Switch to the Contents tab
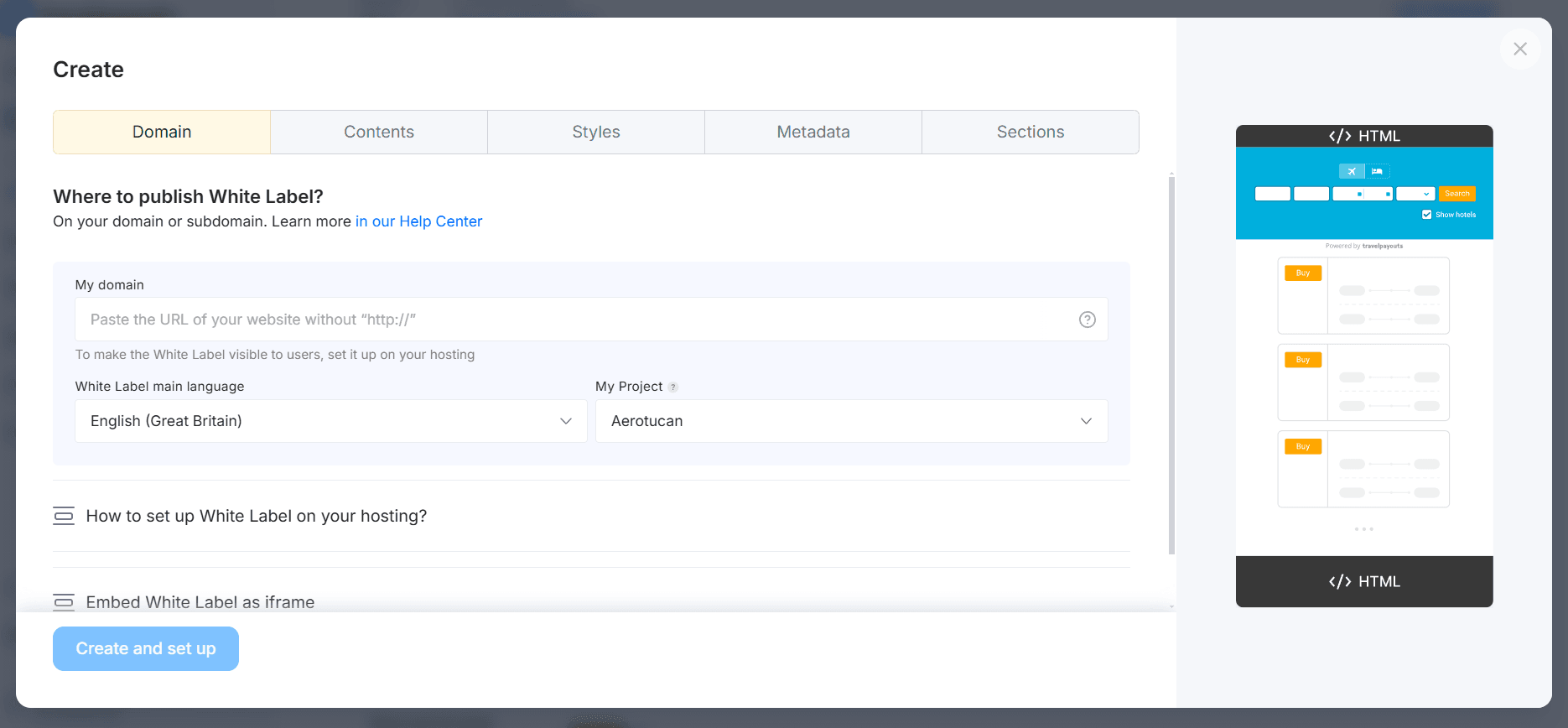Viewport: 1568px width, 728px height. pyautogui.click(x=379, y=132)
